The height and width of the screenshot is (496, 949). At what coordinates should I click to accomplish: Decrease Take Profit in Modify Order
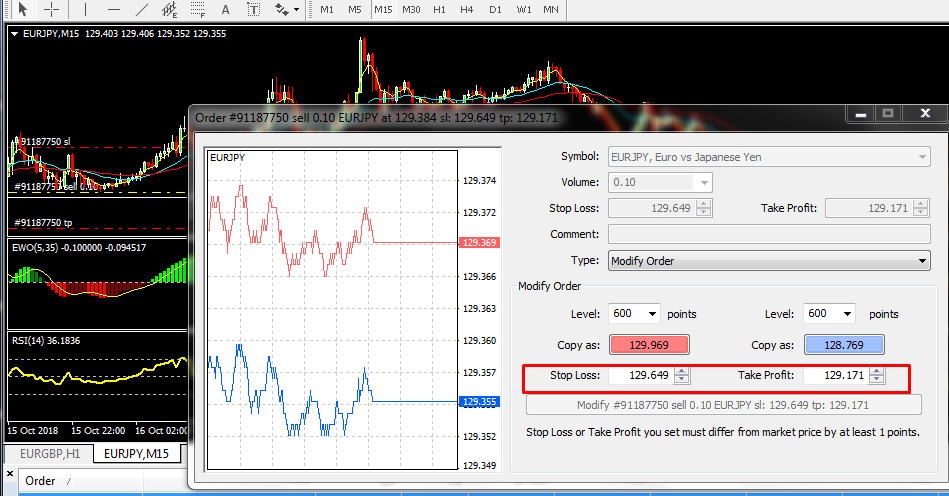(x=877, y=379)
